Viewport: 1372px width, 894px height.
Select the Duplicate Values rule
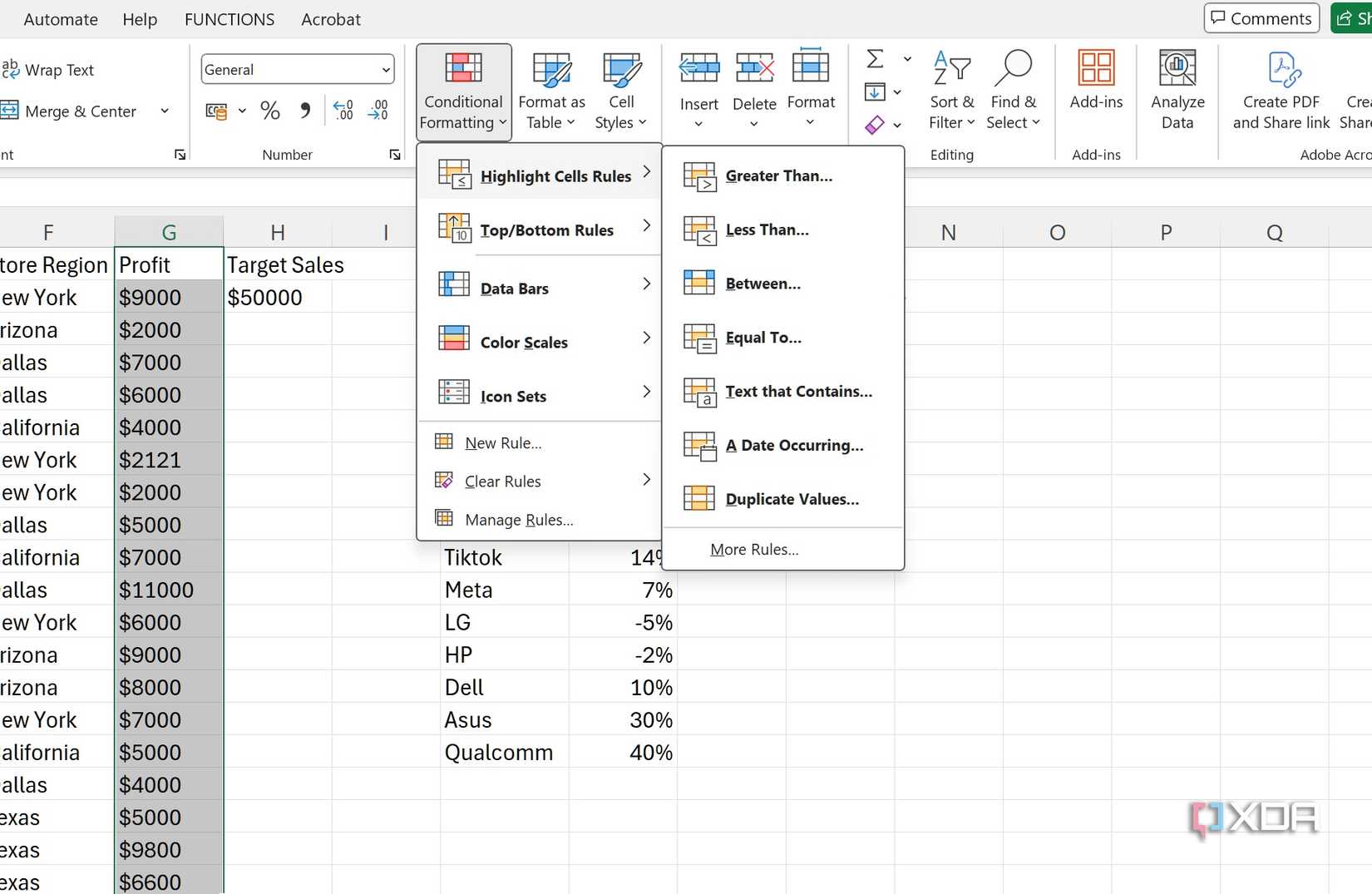pos(791,498)
